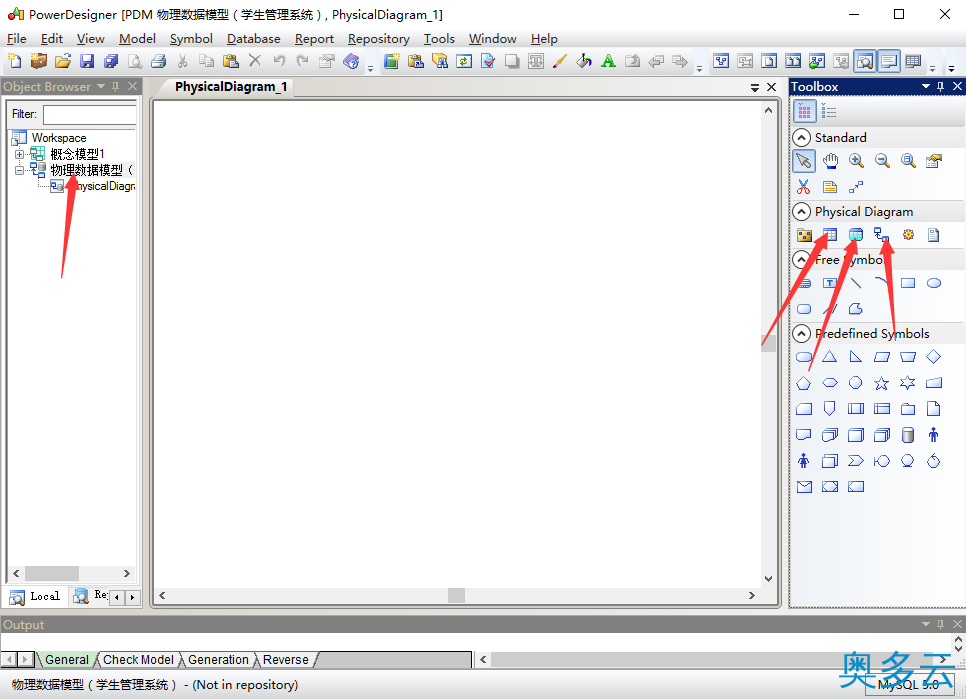The width and height of the screenshot is (966, 699).
Task: Toggle the Output window toolbar button
Action: (x=889, y=61)
